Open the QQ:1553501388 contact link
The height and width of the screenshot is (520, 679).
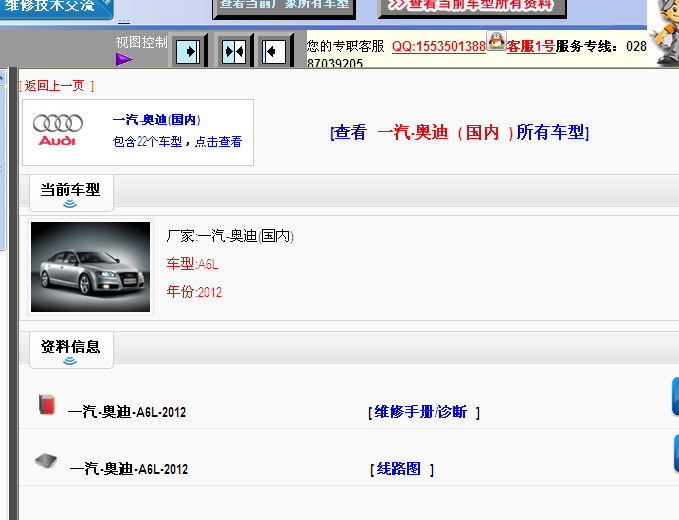pos(439,46)
